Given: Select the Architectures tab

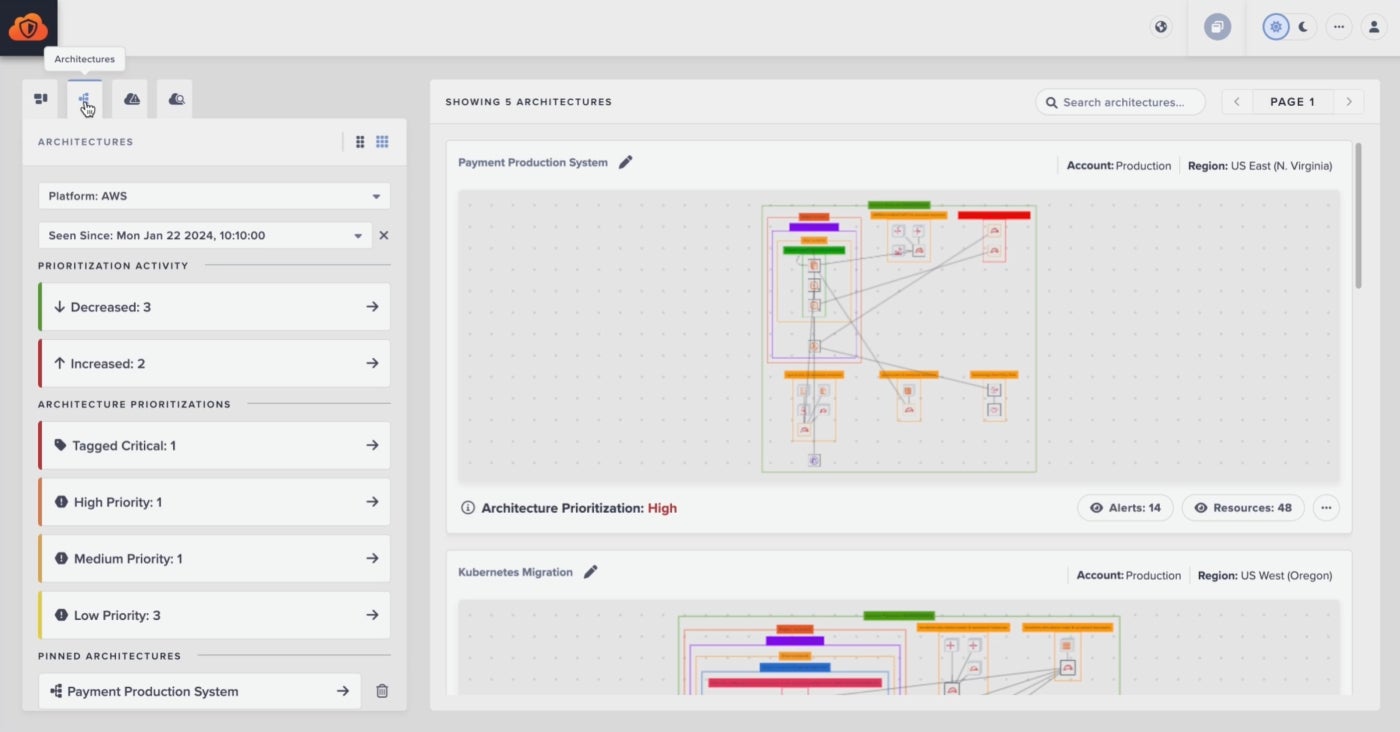Looking at the screenshot, I should [85, 99].
